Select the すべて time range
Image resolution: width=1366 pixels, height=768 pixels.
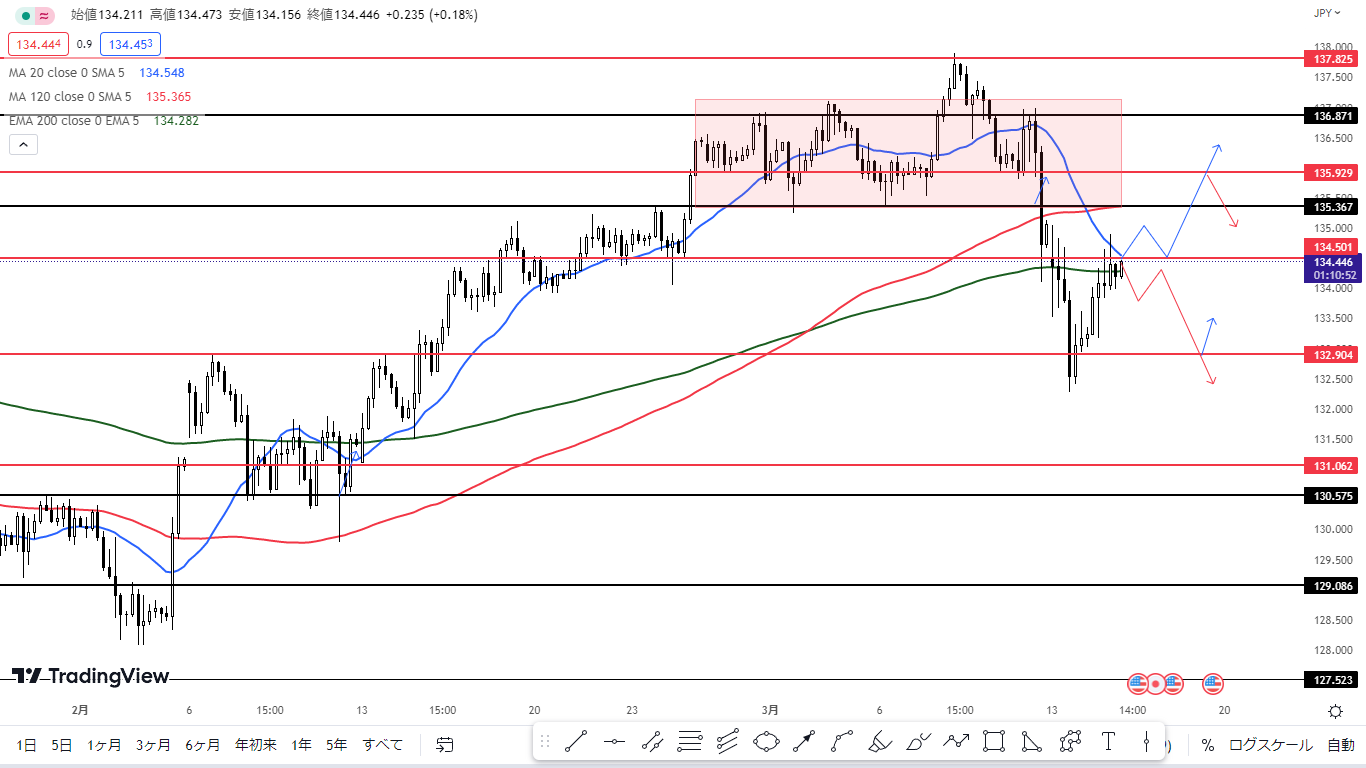click(x=383, y=745)
